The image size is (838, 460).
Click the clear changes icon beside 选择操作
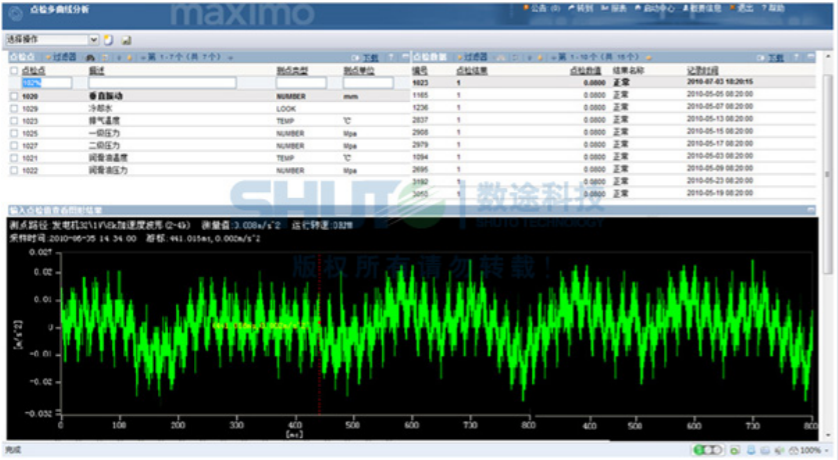[109, 40]
